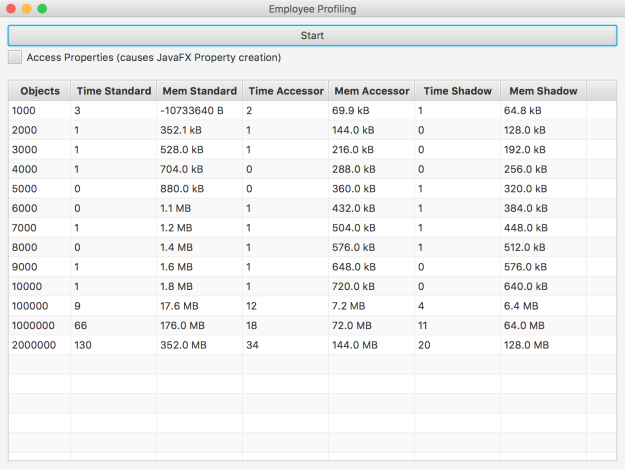Select the cell showing -10733640 B
This screenshot has height=469, width=625.
tap(199, 110)
